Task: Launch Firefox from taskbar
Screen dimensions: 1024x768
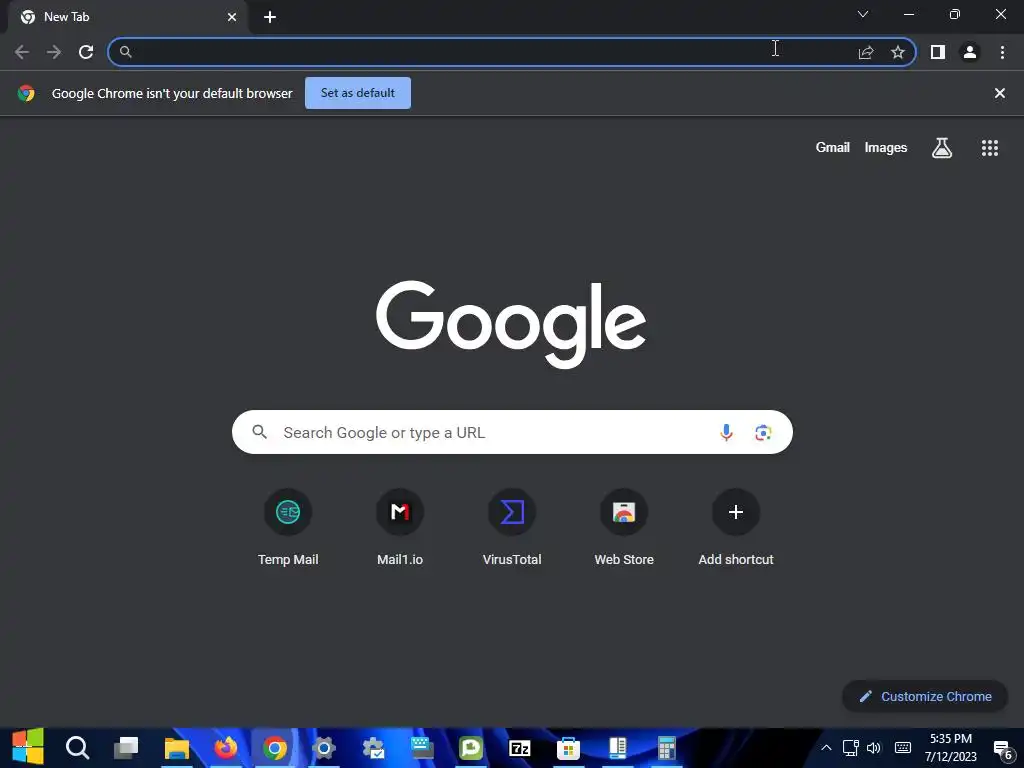Action: [x=225, y=748]
